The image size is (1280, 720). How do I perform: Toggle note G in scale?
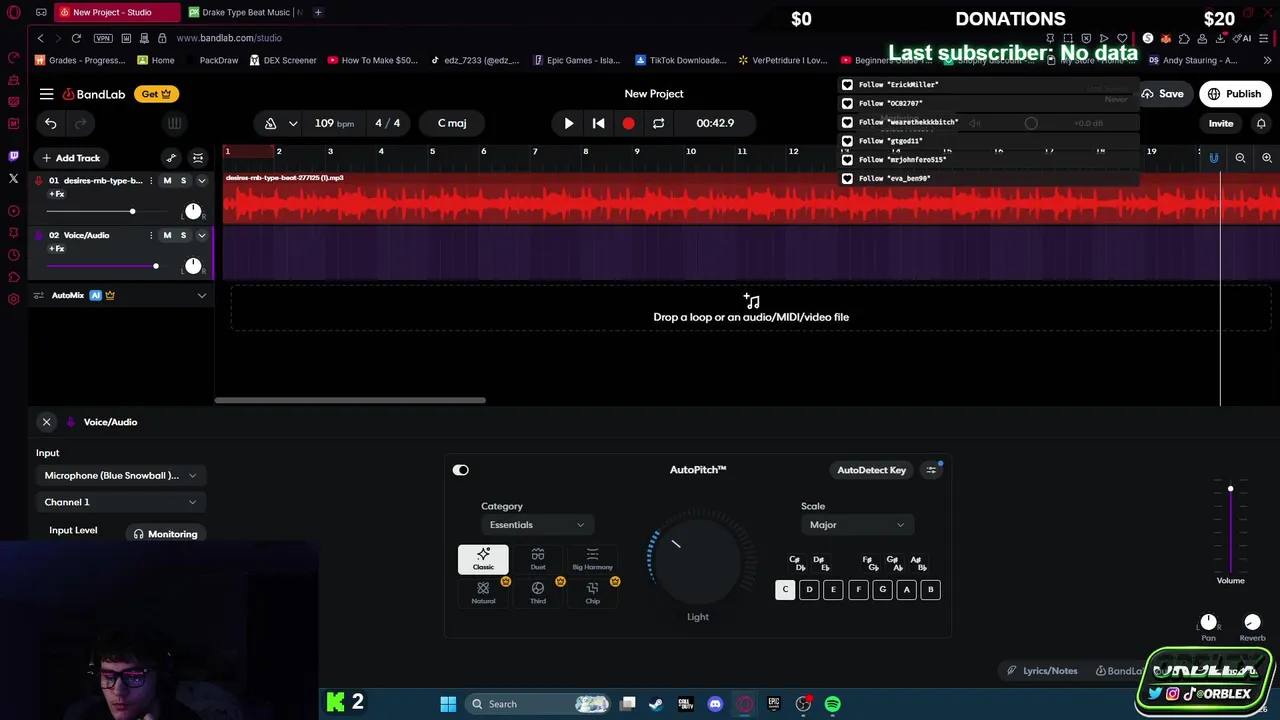pyautogui.click(x=882, y=590)
